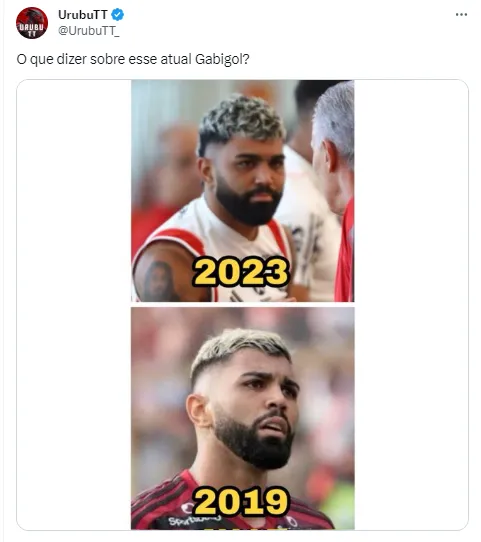Click the tweet text about Gabigol

coord(133,59)
